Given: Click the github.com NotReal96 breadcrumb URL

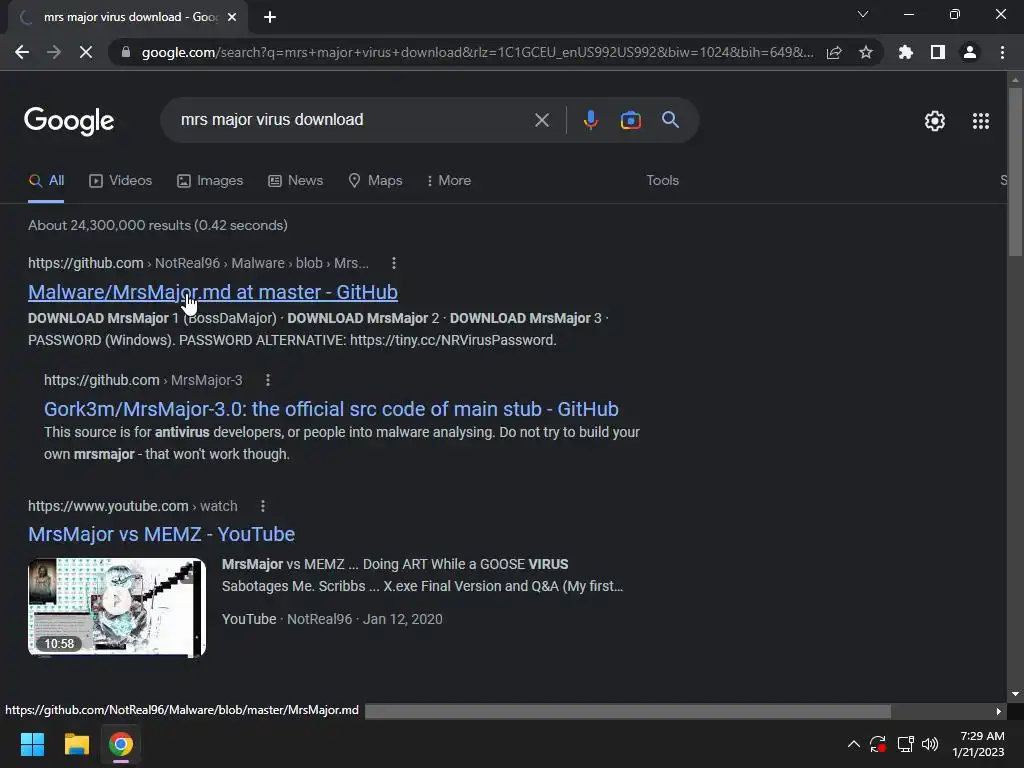Looking at the screenshot, I should (199, 263).
